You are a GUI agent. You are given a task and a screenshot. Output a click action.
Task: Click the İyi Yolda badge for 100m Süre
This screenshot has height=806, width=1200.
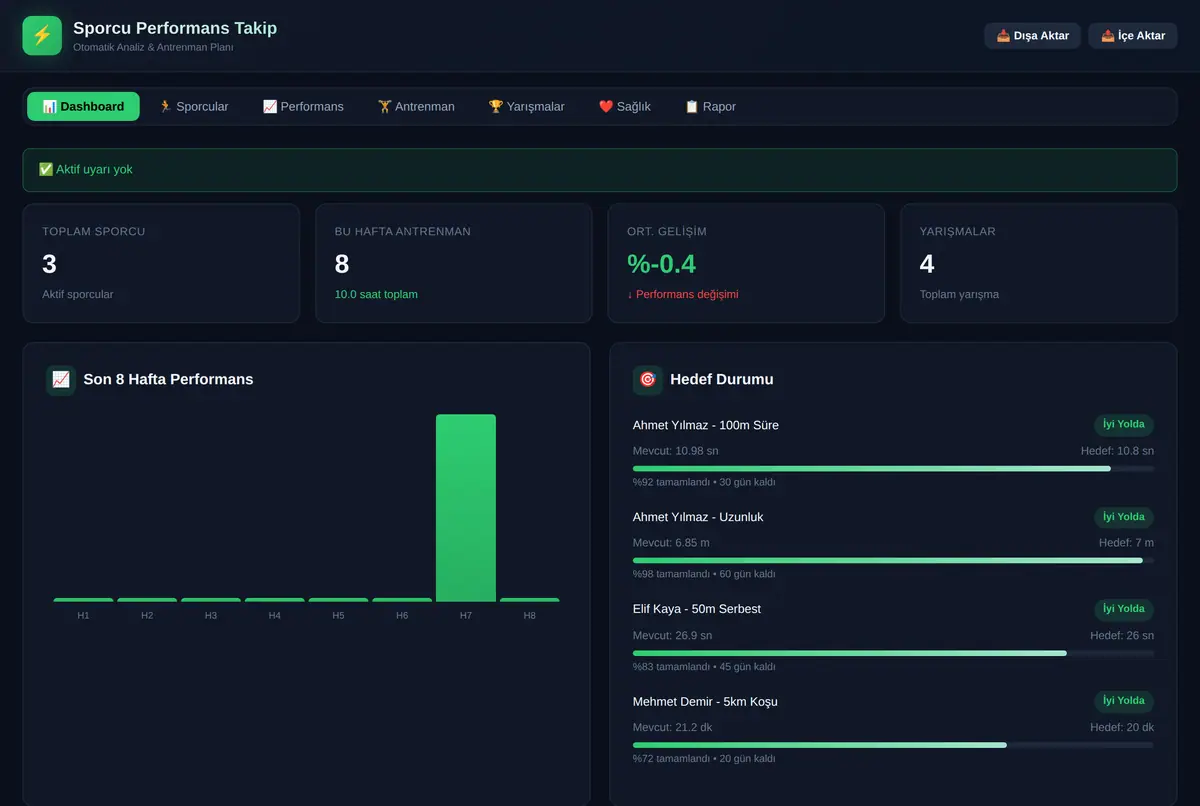1124,425
